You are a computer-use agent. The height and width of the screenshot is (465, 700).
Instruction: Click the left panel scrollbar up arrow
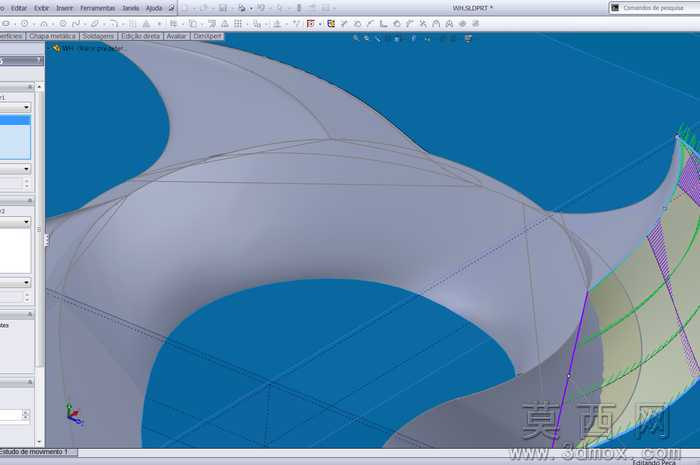pos(40,87)
